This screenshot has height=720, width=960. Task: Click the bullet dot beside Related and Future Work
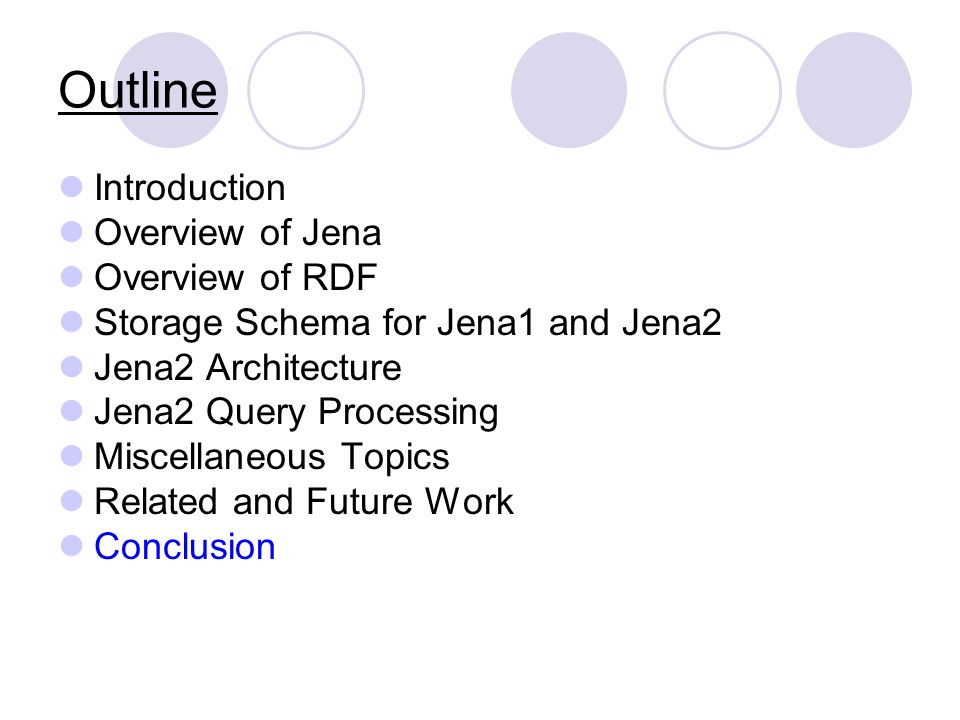(72, 501)
